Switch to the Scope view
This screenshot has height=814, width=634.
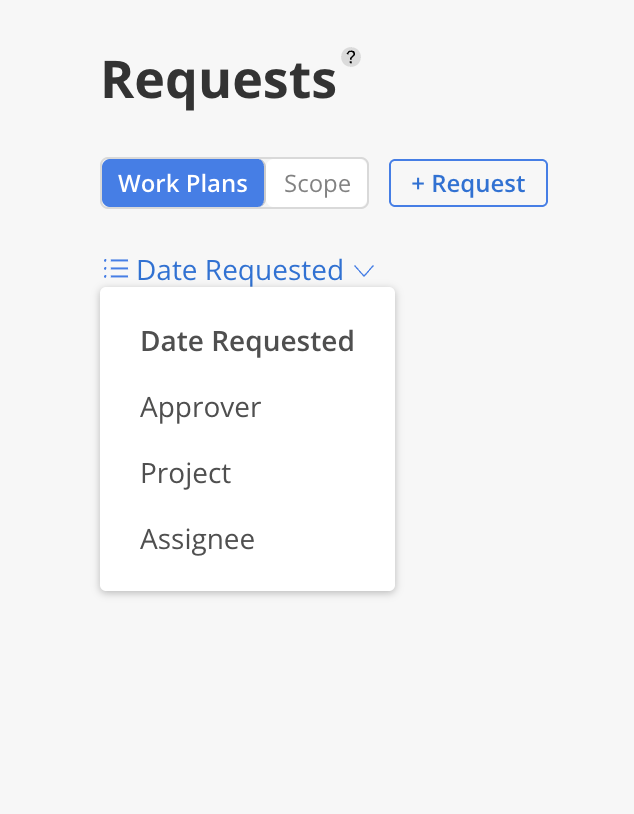pyautogui.click(x=317, y=183)
